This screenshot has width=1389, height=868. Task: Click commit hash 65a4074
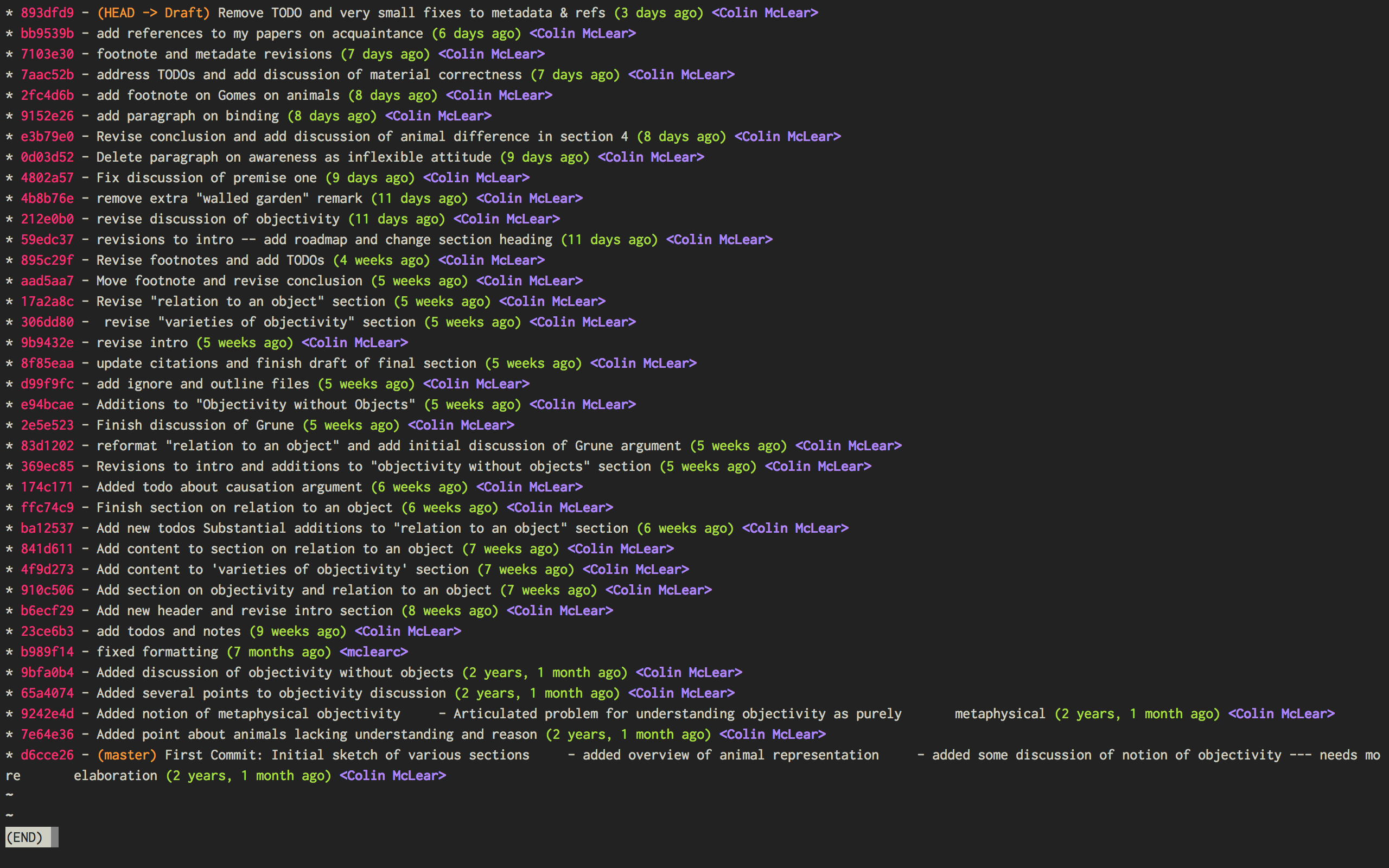click(x=47, y=694)
